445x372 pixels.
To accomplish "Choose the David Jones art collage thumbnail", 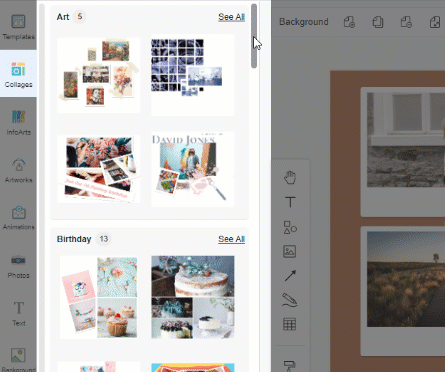I will (193, 169).
